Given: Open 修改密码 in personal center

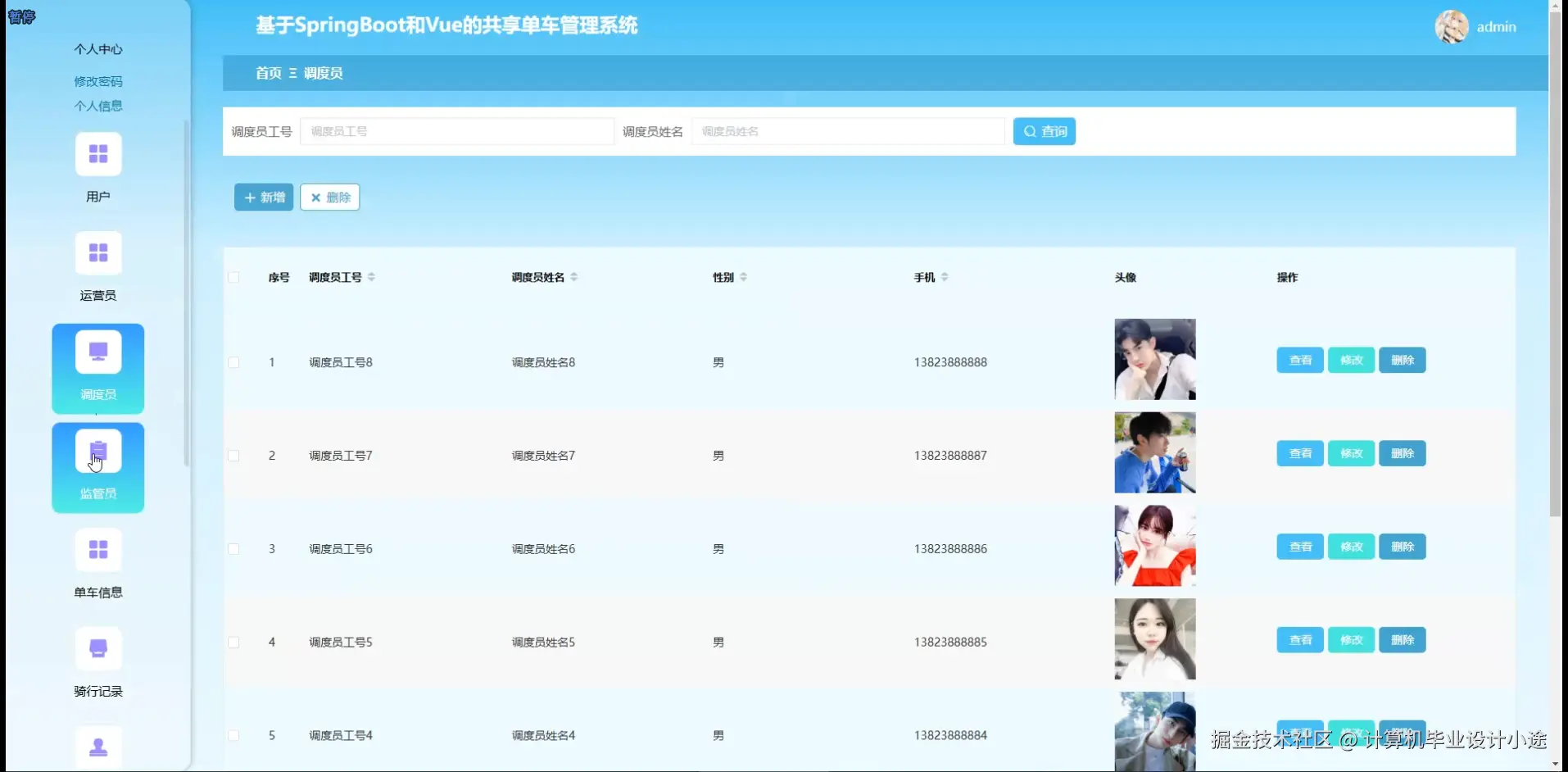Looking at the screenshot, I should tap(98, 81).
